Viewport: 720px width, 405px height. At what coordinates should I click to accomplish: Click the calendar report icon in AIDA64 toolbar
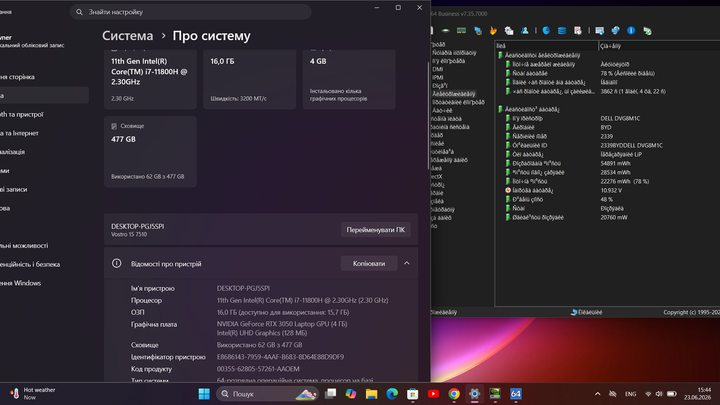tap(578, 31)
